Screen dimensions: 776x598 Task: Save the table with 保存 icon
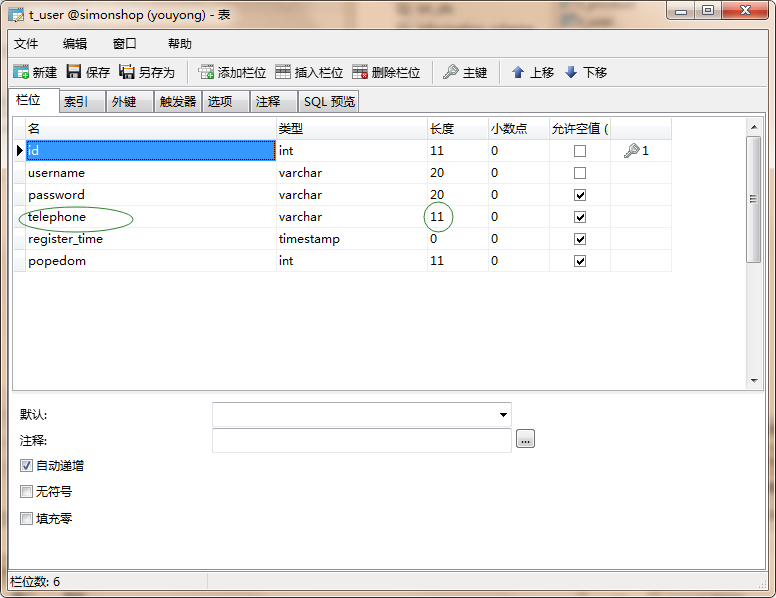point(74,72)
